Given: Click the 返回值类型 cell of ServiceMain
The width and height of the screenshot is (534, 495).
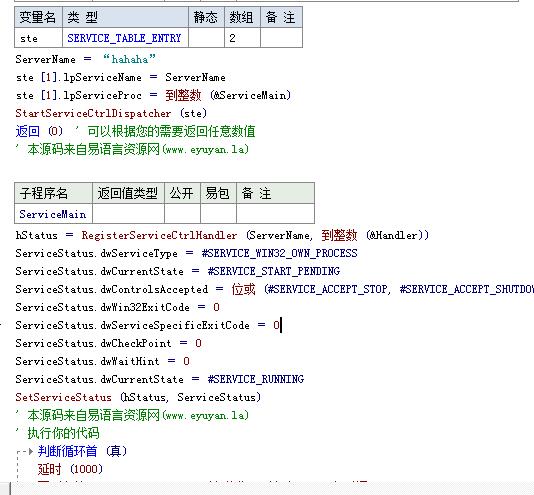Looking at the screenshot, I should click(x=128, y=214).
